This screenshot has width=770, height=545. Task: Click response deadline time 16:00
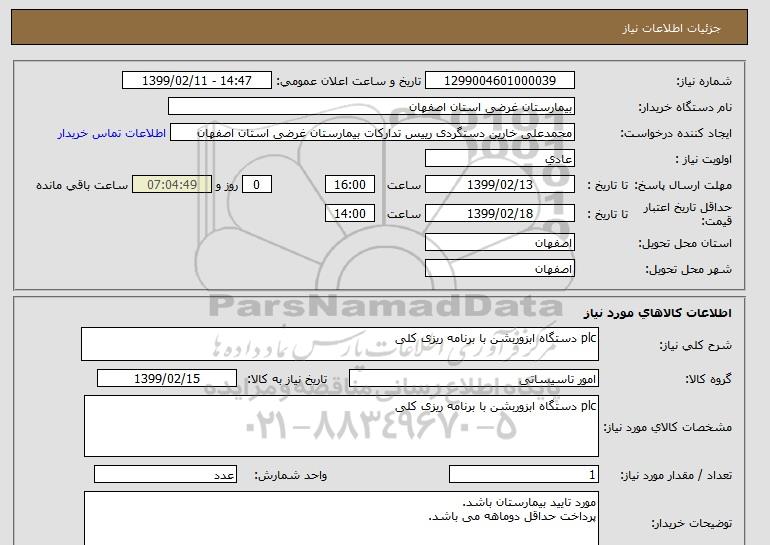pyautogui.click(x=350, y=185)
